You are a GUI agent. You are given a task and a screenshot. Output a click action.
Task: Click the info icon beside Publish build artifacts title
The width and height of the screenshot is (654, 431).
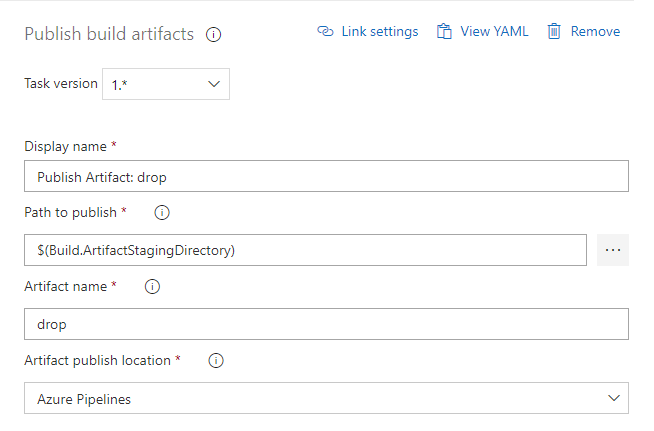pyautogui.click(x=213, y=35)
